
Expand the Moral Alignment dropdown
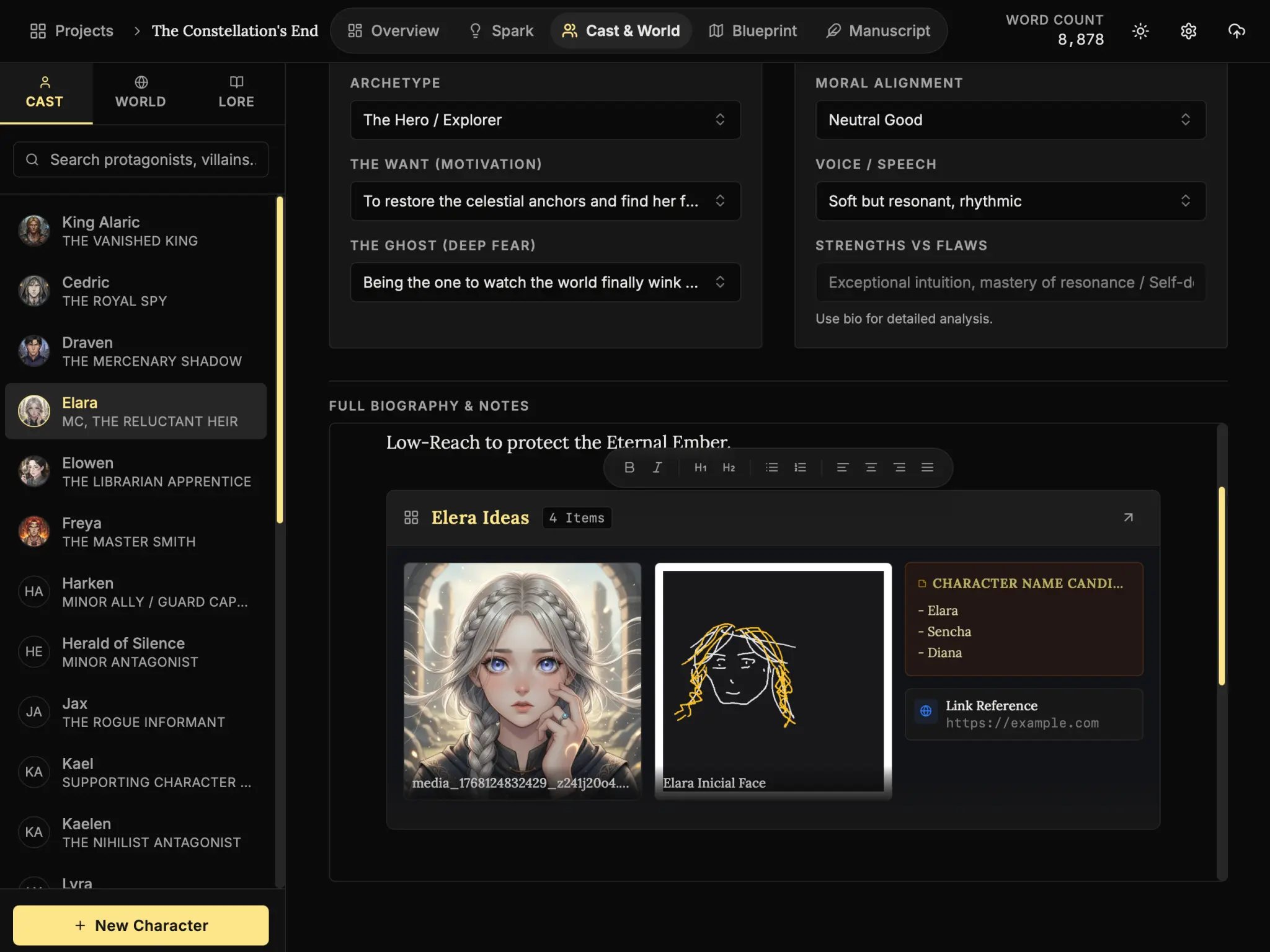click(x=1010, y=120)
